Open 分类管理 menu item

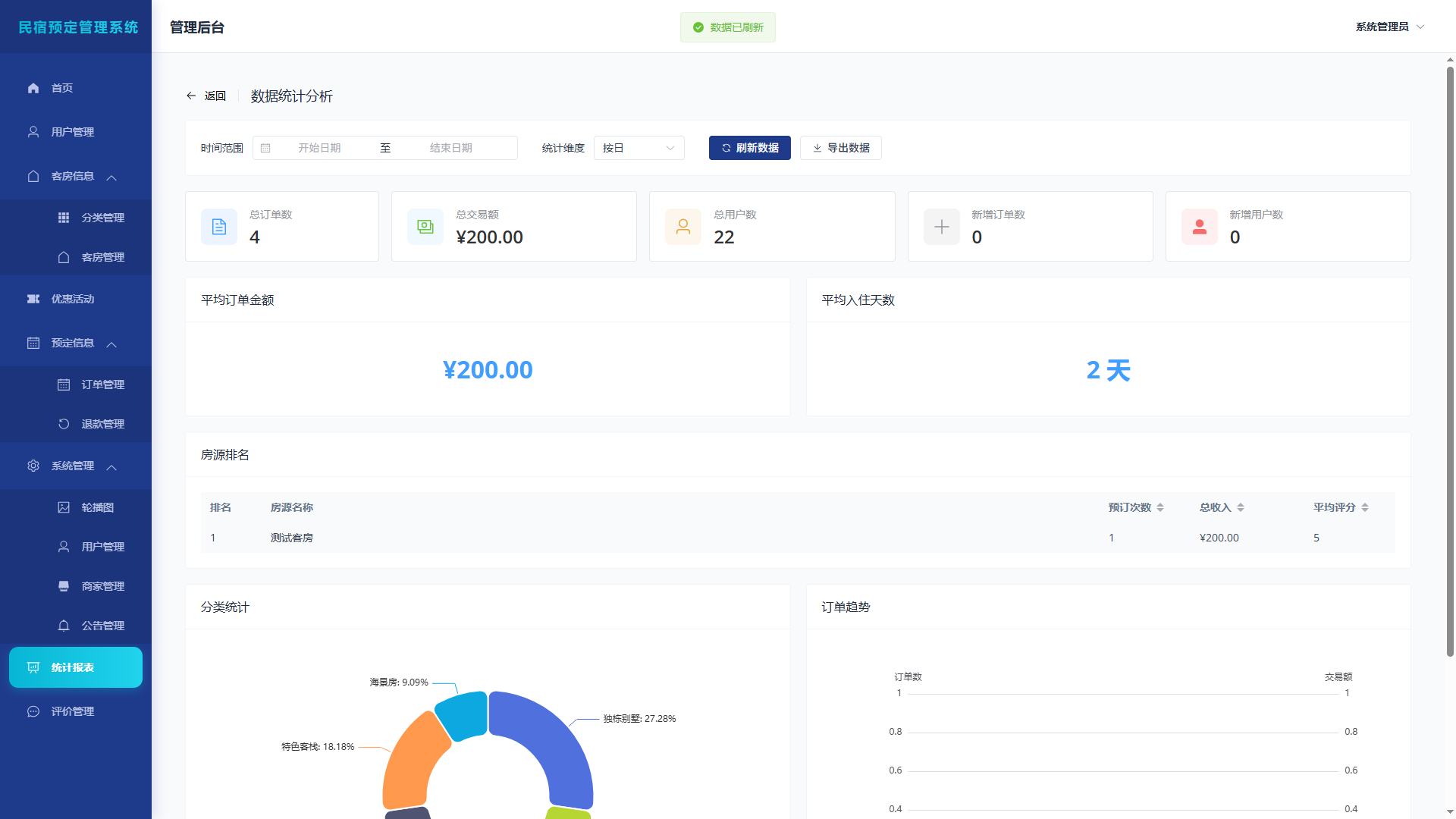pyautogui.click(x=76, y=218)
